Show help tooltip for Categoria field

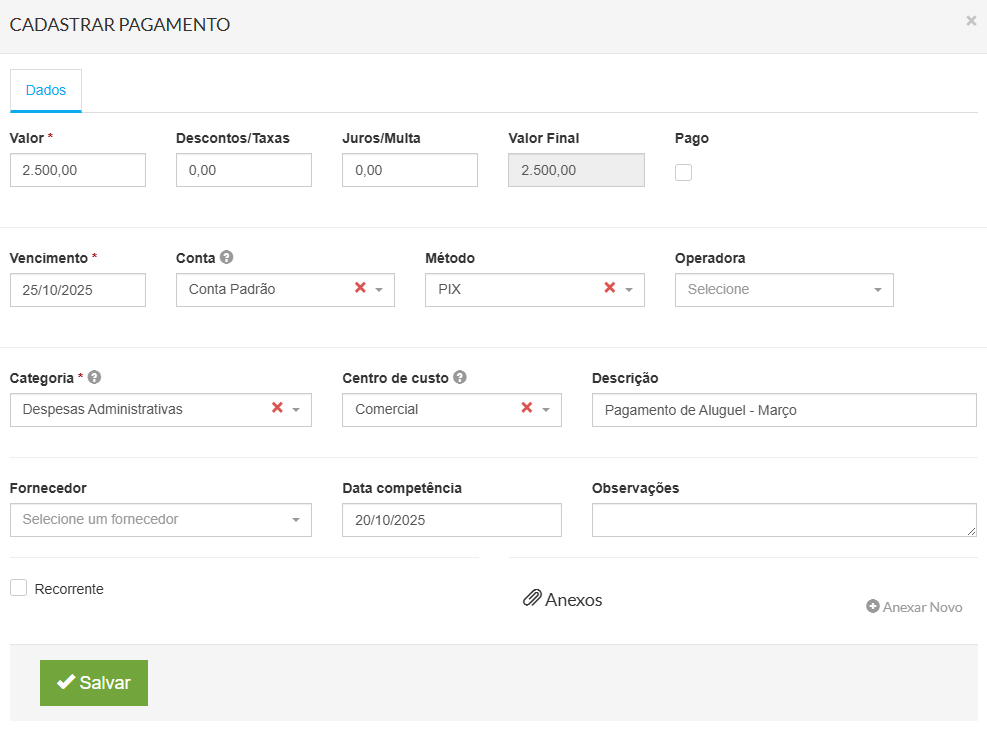[95, 378]
